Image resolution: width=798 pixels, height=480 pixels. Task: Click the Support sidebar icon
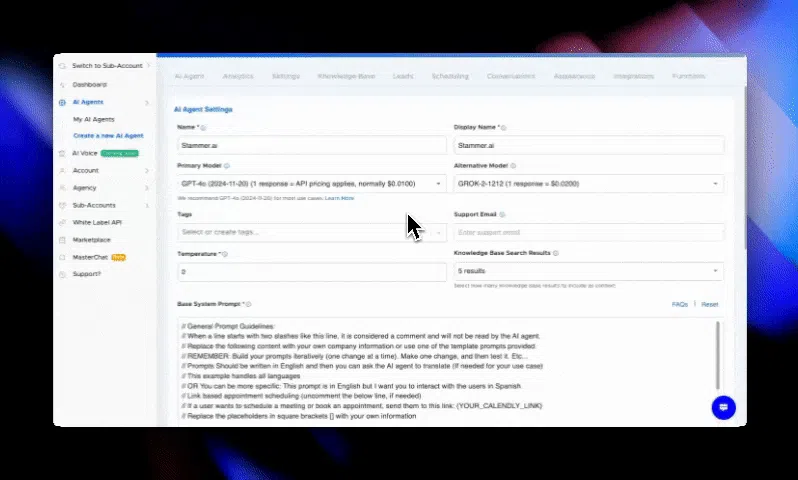coord(62,274)
